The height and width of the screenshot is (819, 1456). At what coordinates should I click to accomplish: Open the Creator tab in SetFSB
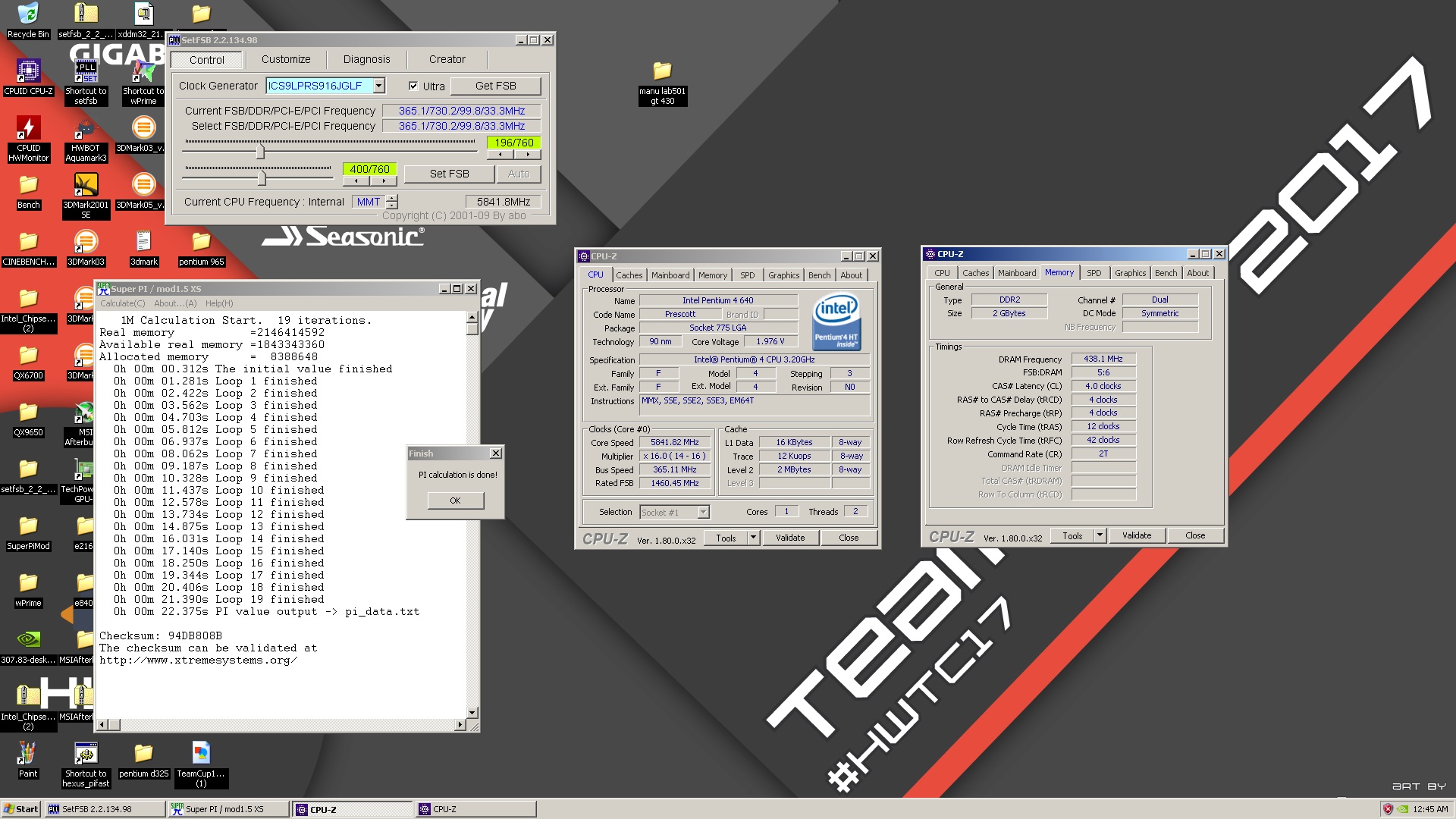447,59
